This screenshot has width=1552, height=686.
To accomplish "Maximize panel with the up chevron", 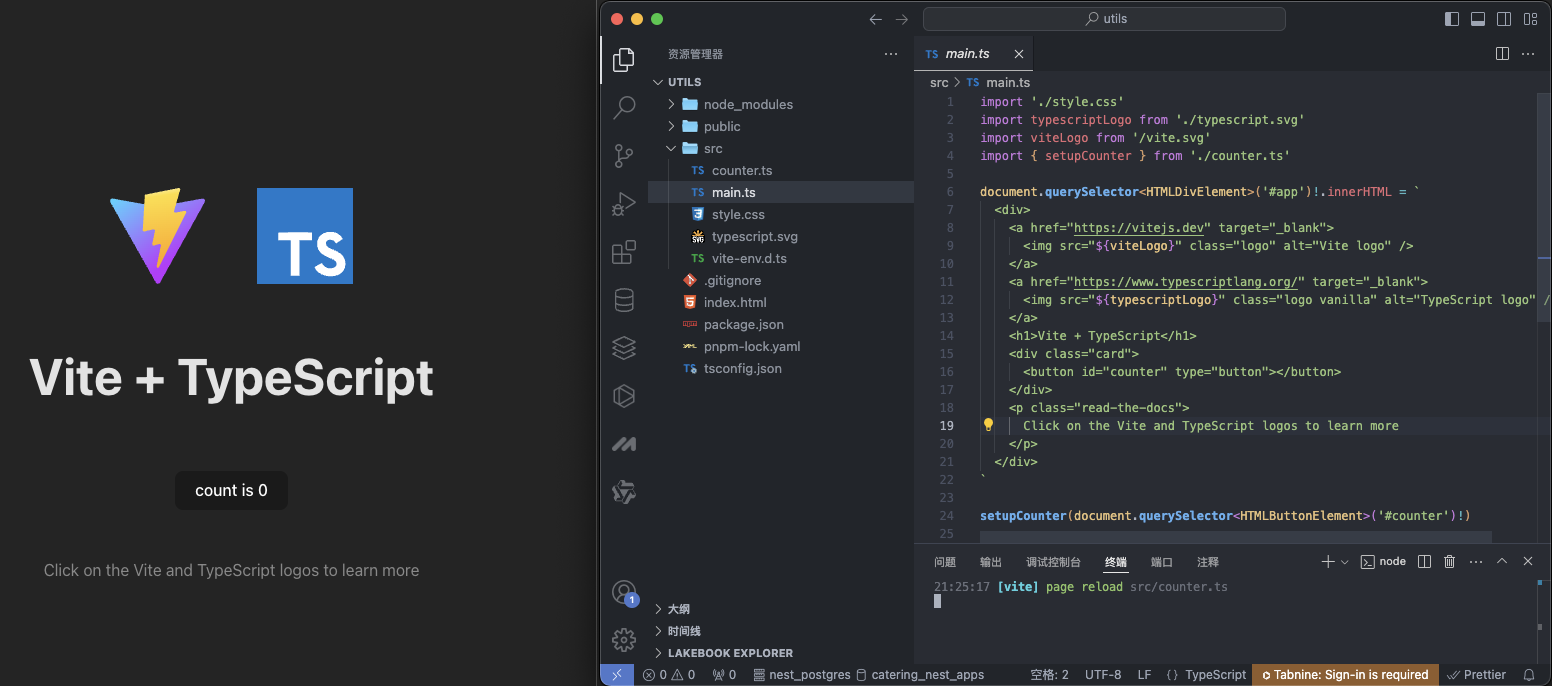I will pos(1502,562).
